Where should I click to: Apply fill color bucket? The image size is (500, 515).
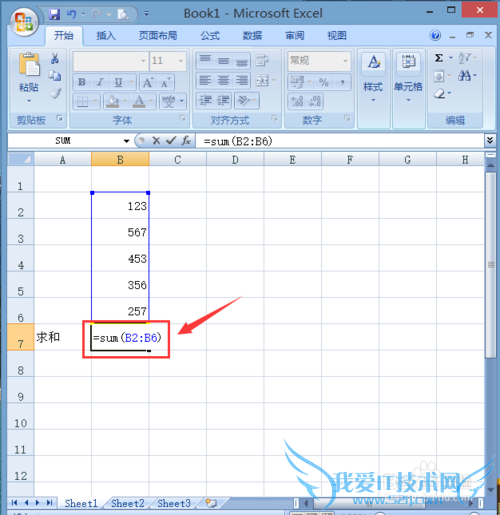click(x=113, y=101)
